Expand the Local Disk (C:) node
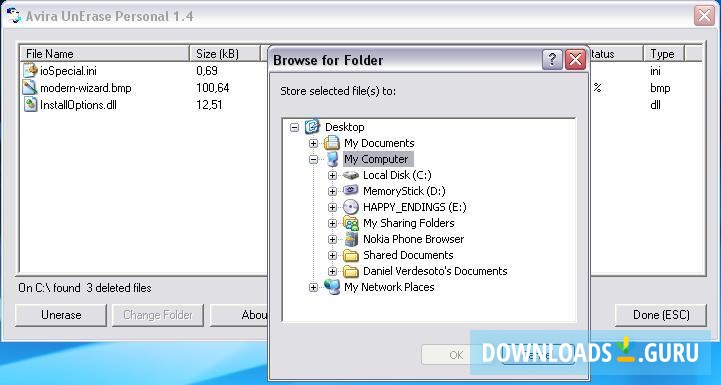 tap(332, 176)
